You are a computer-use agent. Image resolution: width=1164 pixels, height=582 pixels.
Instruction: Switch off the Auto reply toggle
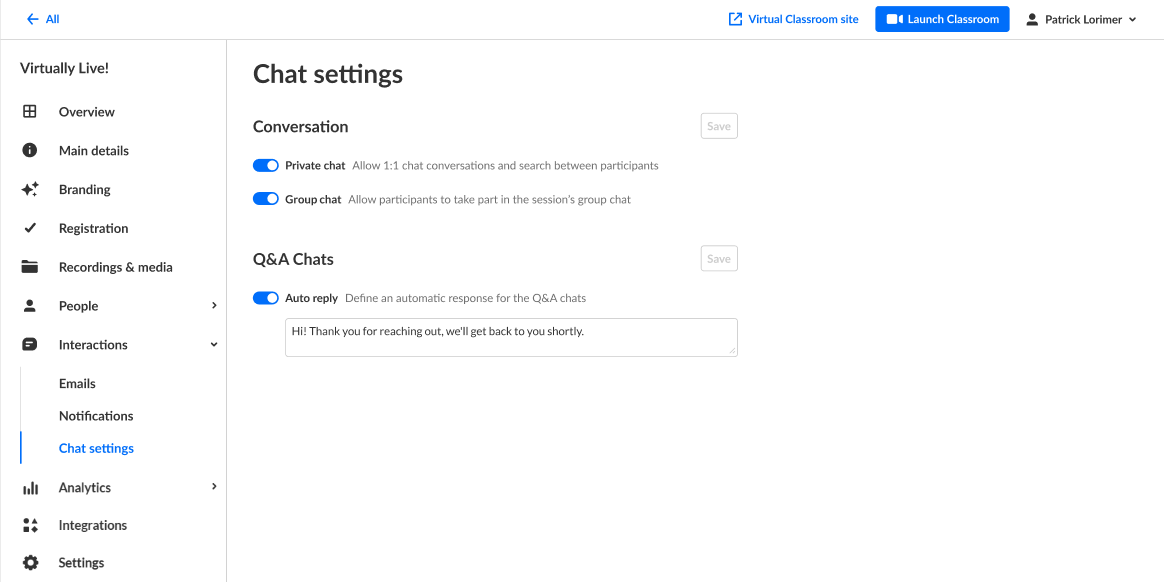[265, 298]
